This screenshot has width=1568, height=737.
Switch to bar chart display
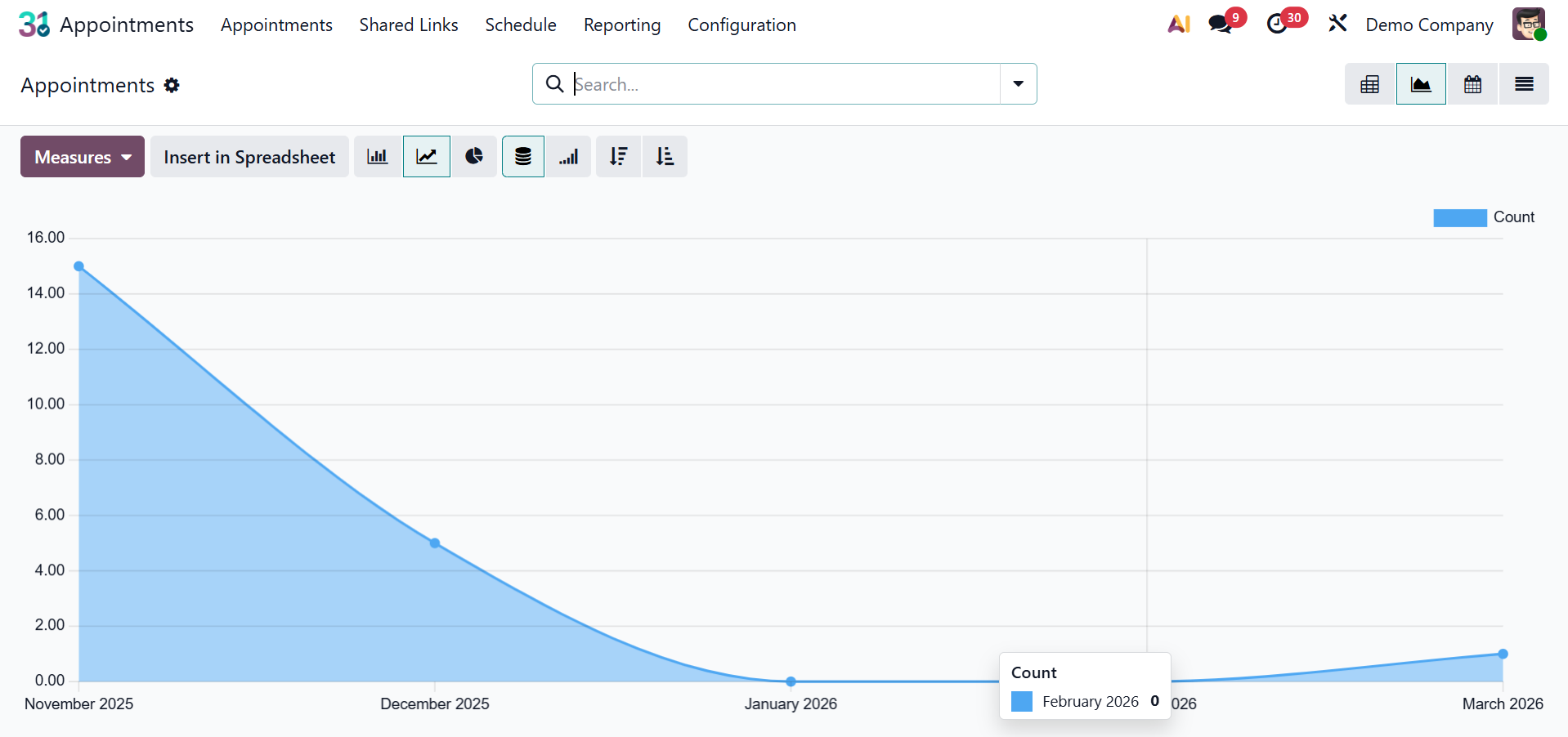coord(377,157)
